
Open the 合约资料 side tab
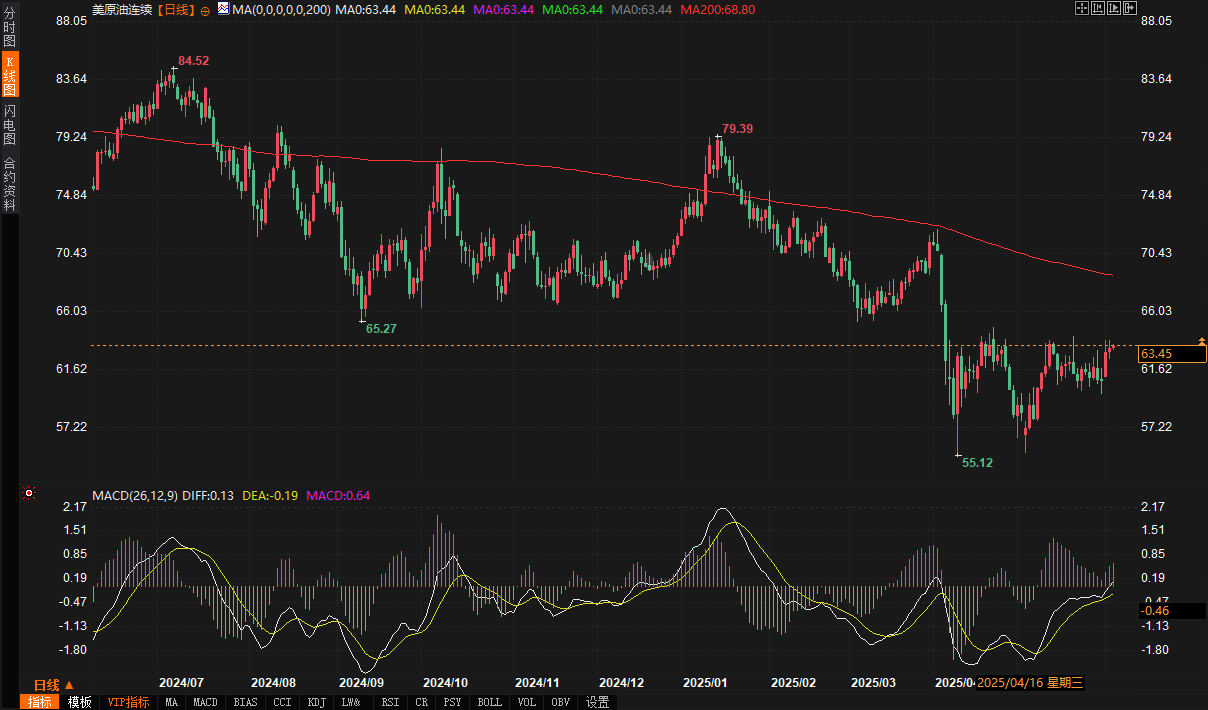9,184
